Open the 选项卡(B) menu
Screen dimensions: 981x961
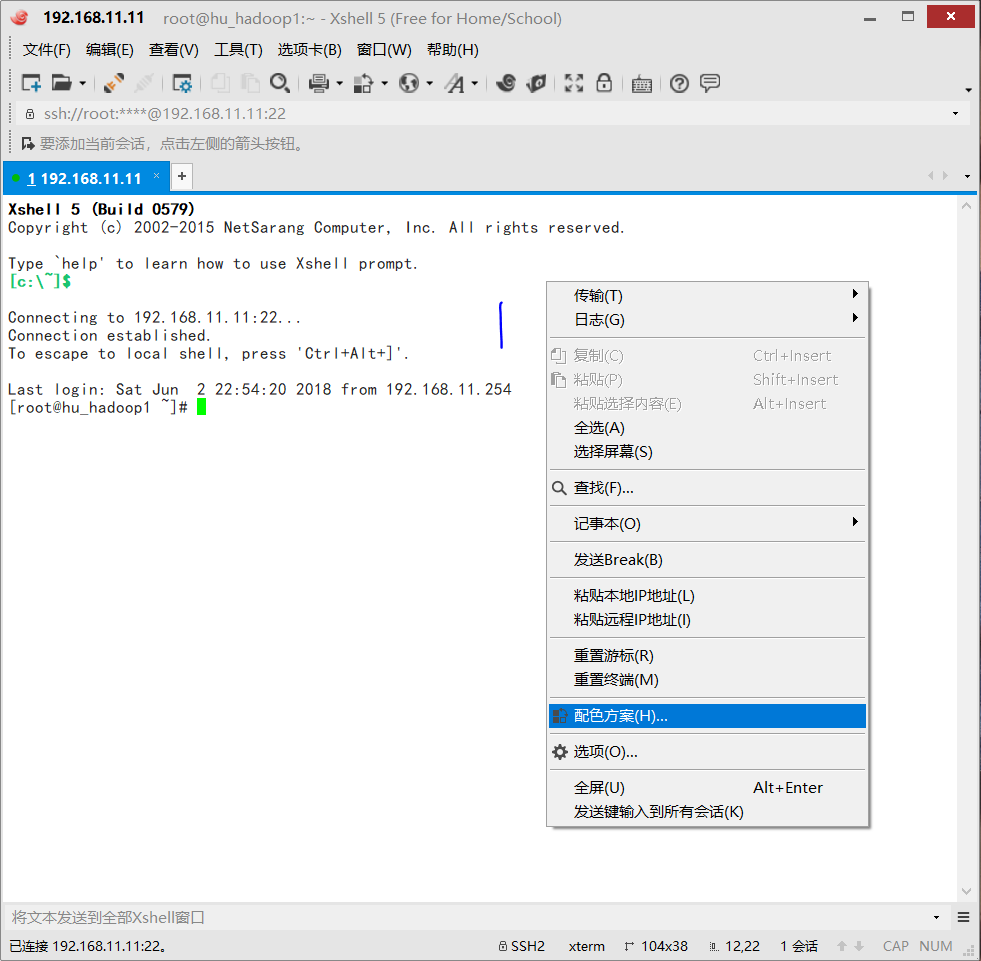click(x=310, y=49)
